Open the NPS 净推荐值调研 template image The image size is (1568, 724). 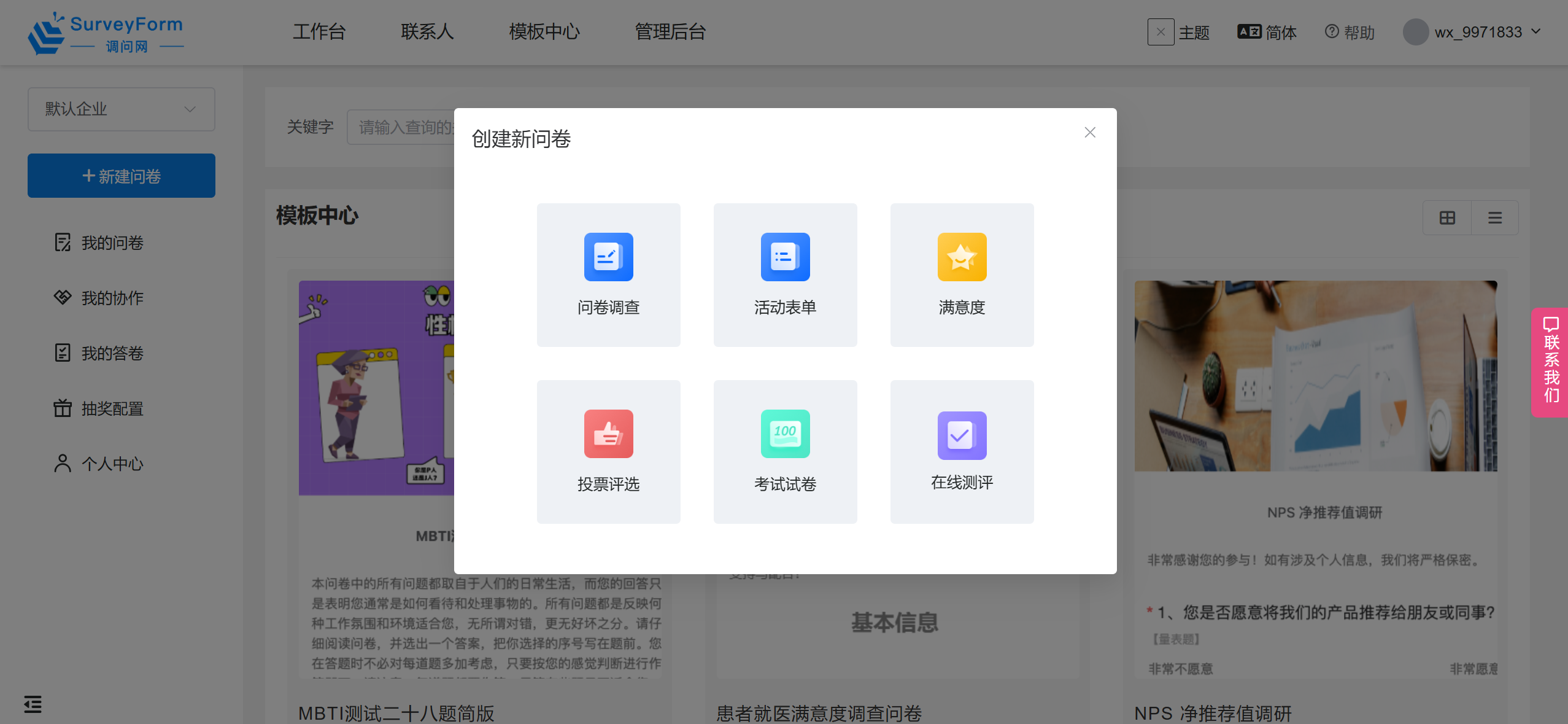[x=1315, y=376]
